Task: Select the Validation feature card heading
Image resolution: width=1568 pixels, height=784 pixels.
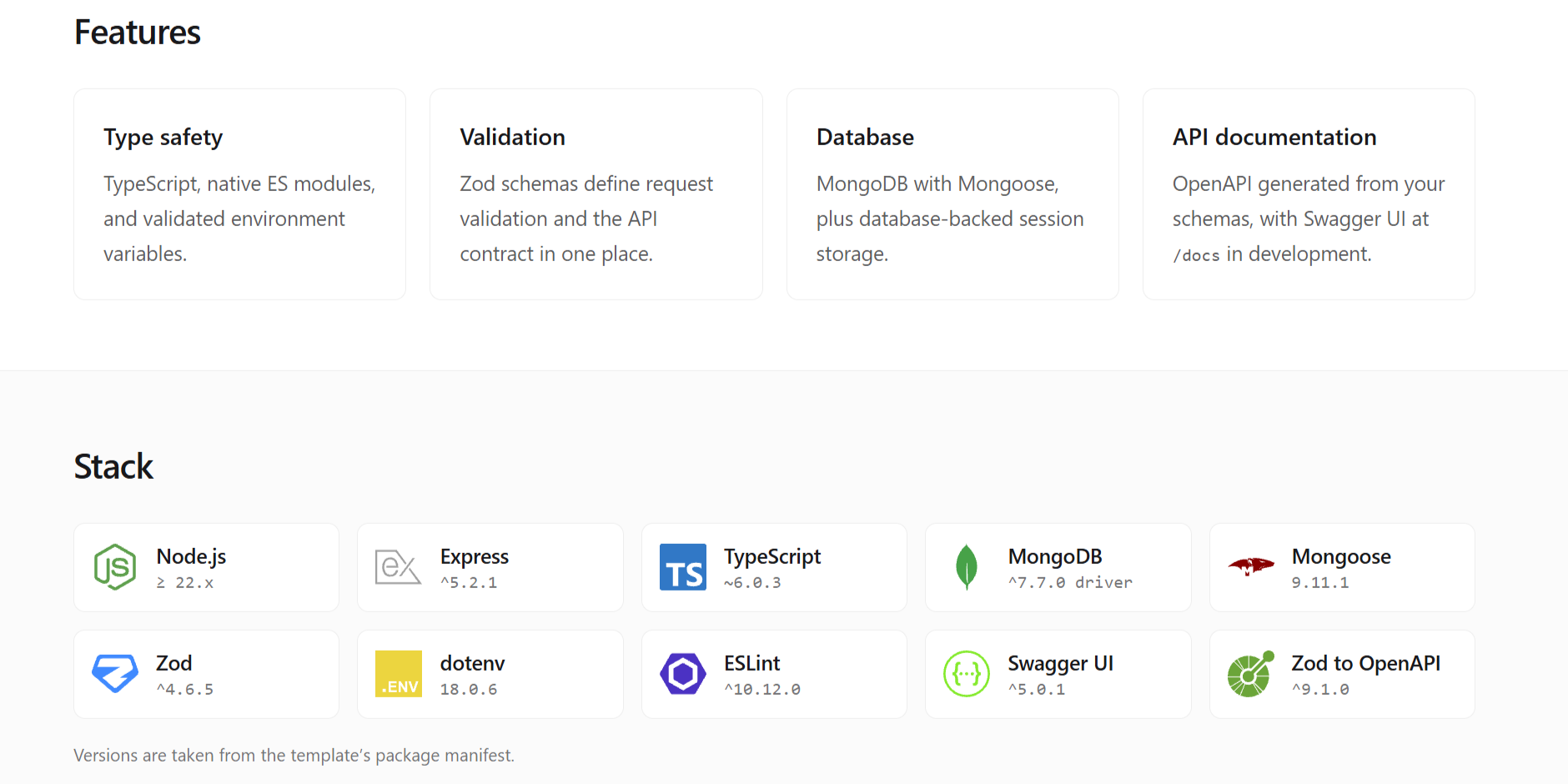Action: pos(512,137)
